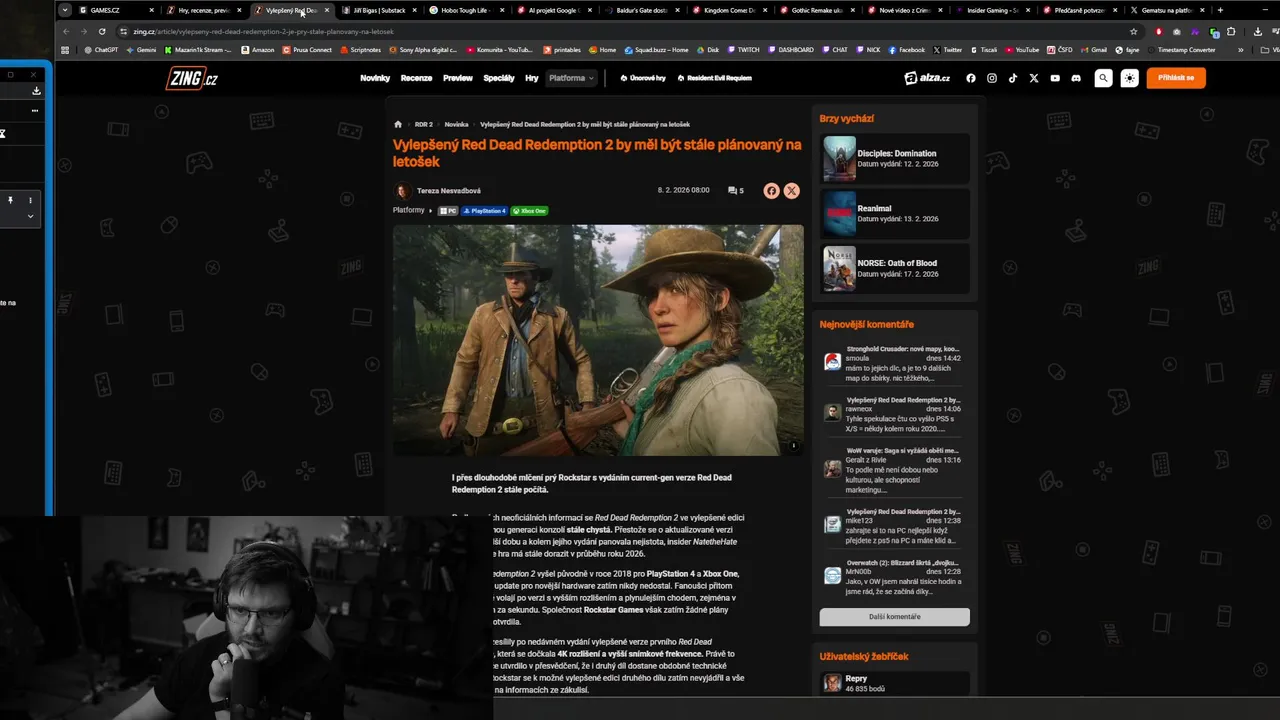The image size is (1280, 720).
Task: Reload the page in browser
Action: coord(102,31)
